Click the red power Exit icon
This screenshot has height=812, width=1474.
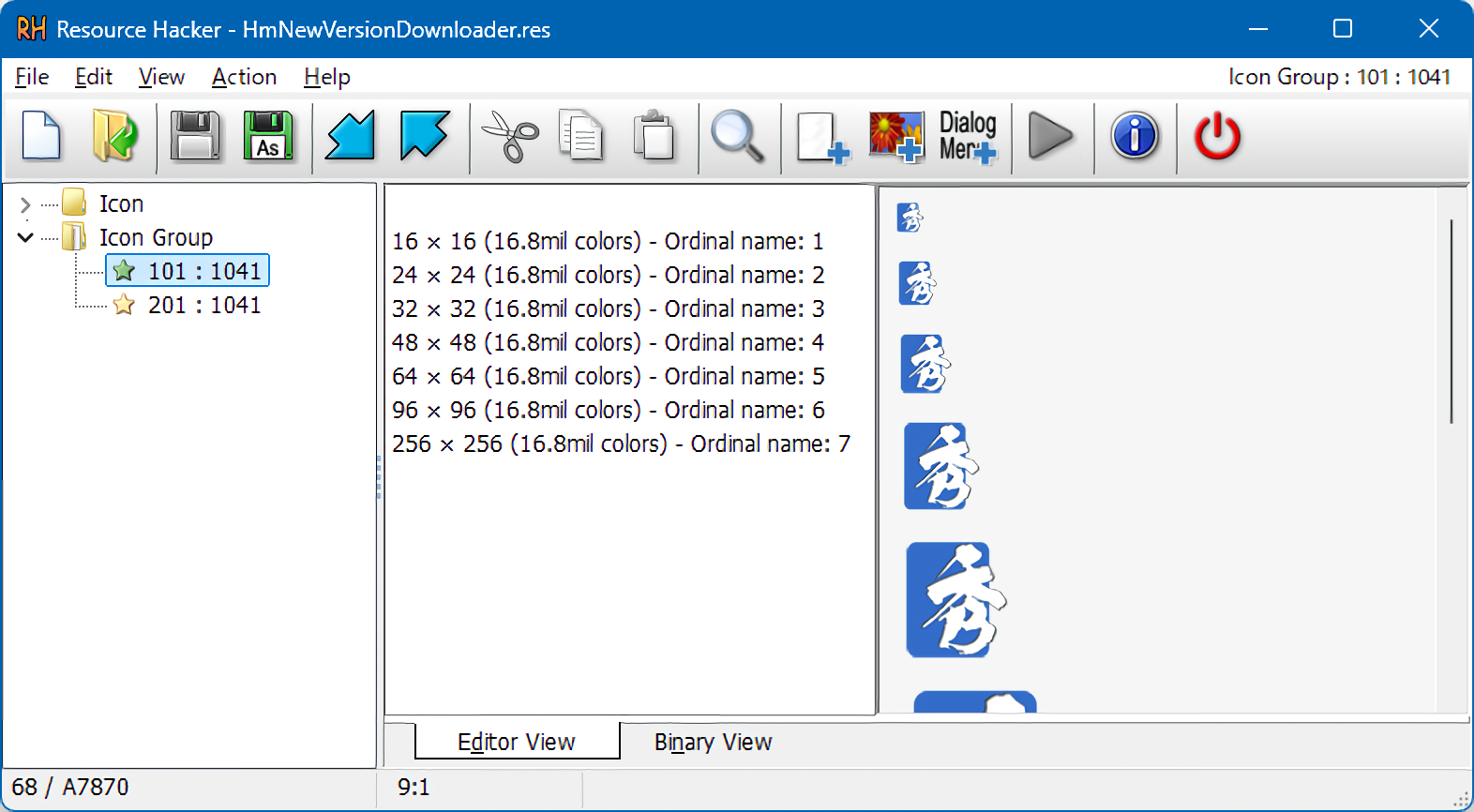click(x=1217, y=137)
